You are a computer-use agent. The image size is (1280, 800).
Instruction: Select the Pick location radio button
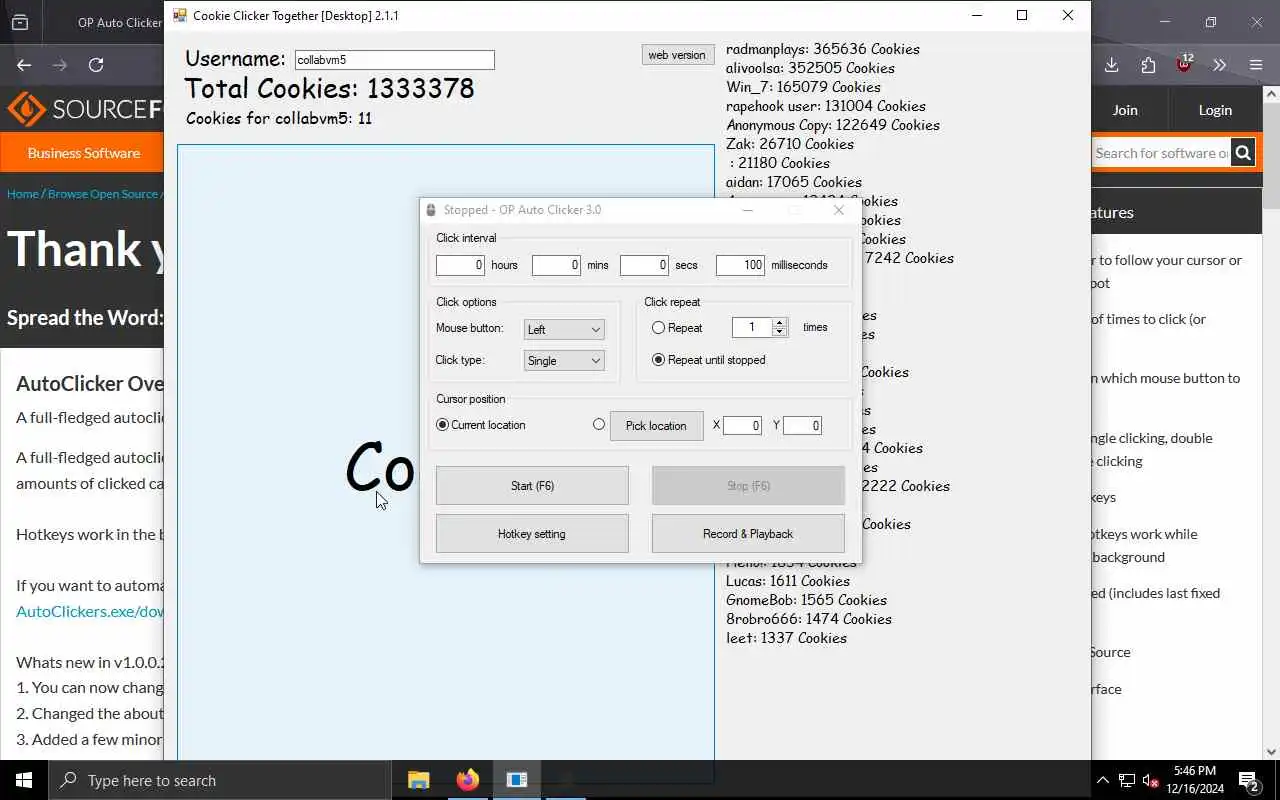tap(599, 424)
